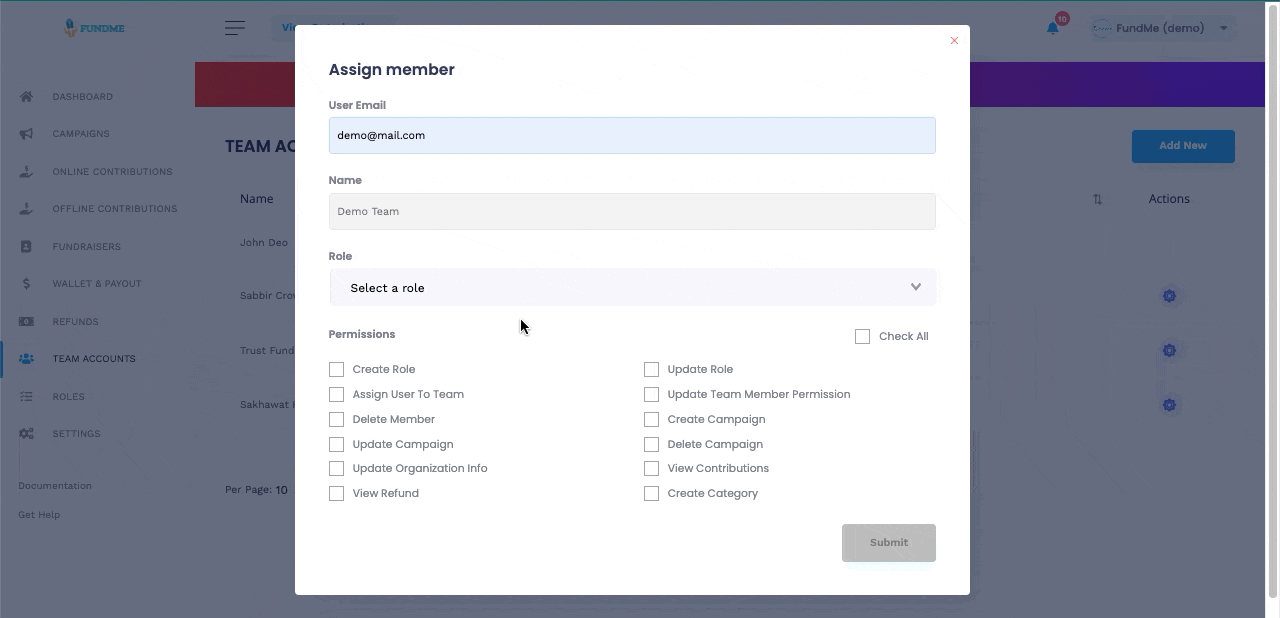Click the Settings gears icon

click(27, 434)
